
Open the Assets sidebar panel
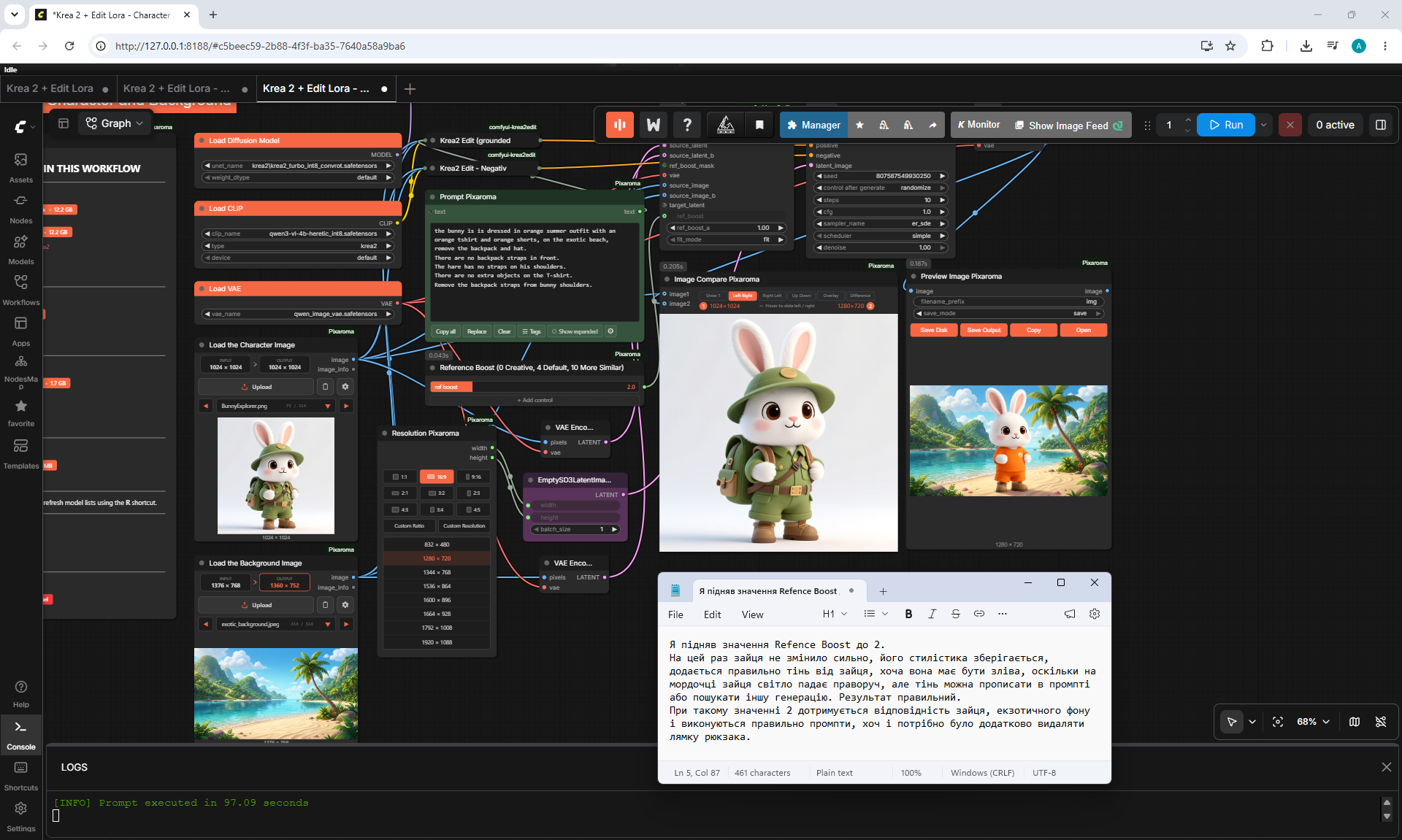(20, 167)
